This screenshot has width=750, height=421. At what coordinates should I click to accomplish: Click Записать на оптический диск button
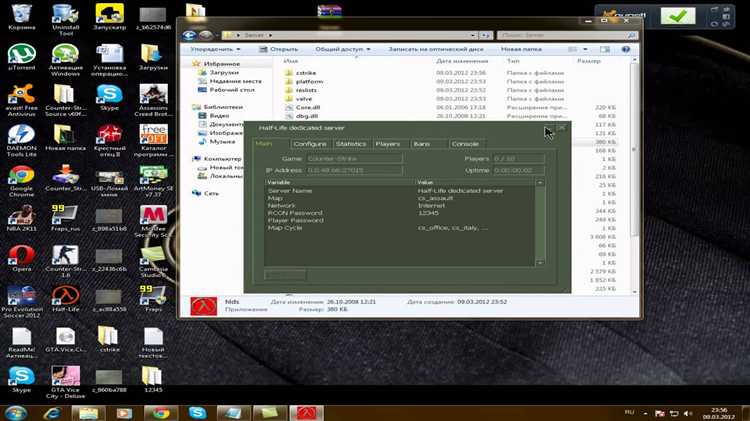436,49
